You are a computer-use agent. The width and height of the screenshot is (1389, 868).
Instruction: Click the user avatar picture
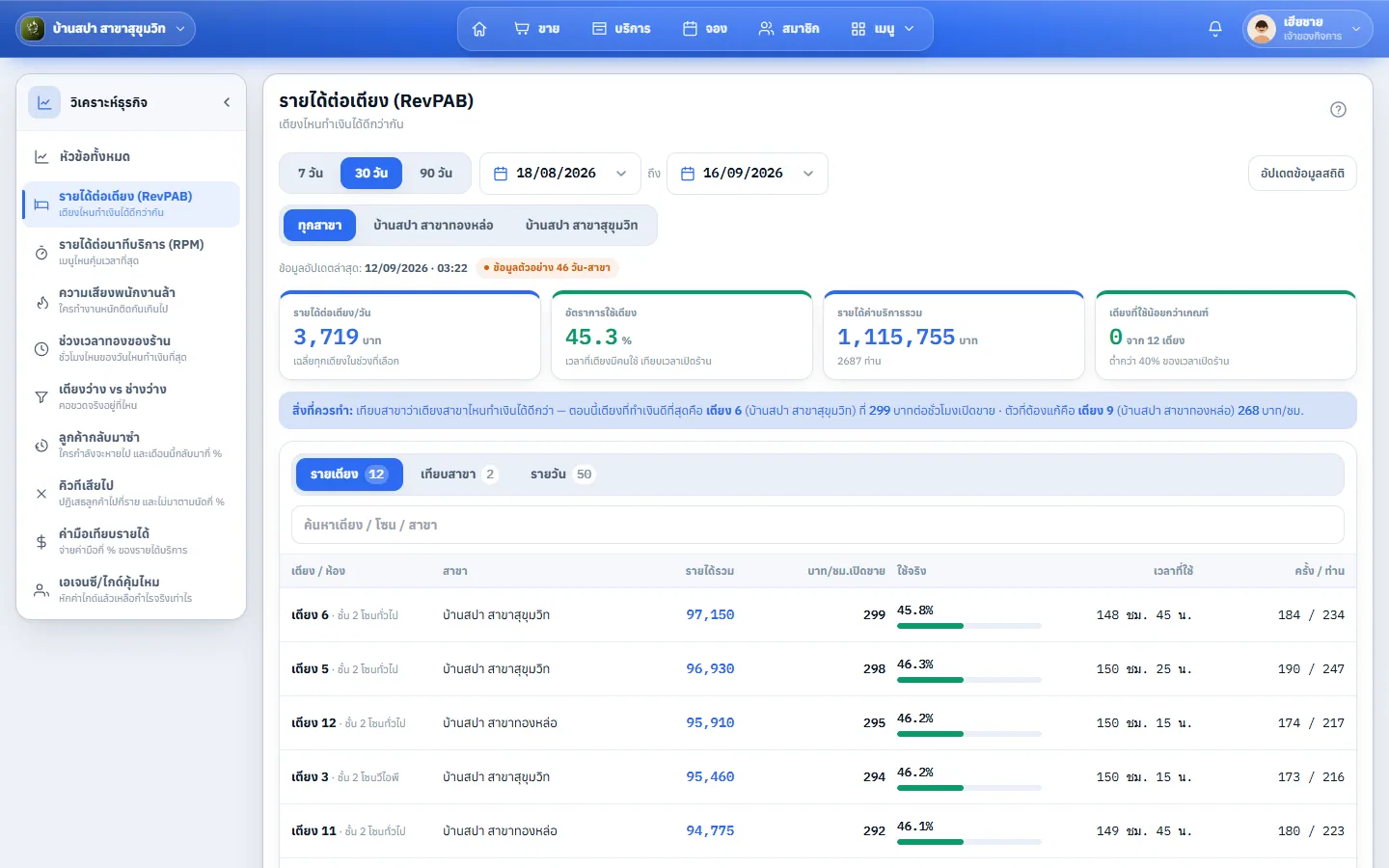coord(1262,29)
